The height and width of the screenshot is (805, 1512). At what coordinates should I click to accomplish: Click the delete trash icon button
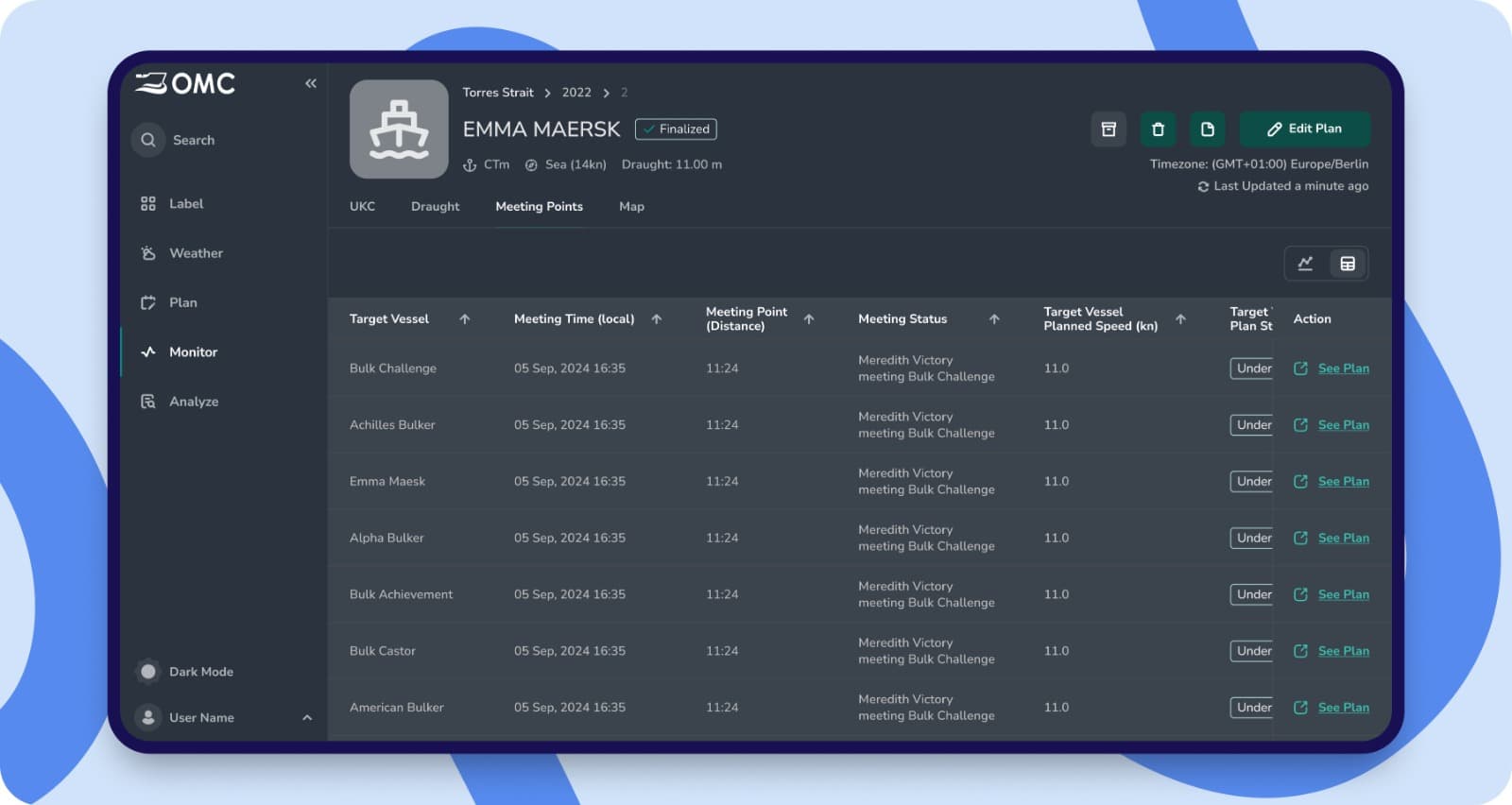(x=1159, y=129)
